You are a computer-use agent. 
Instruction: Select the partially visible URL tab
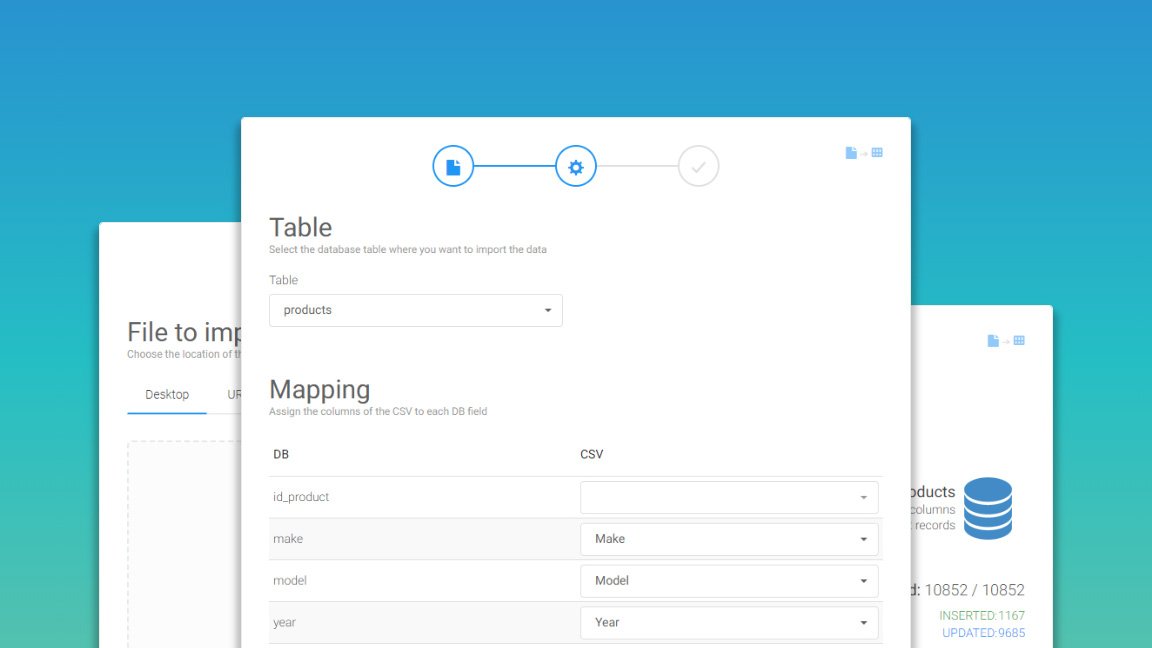pyautogui.click(x=234, y=395)
